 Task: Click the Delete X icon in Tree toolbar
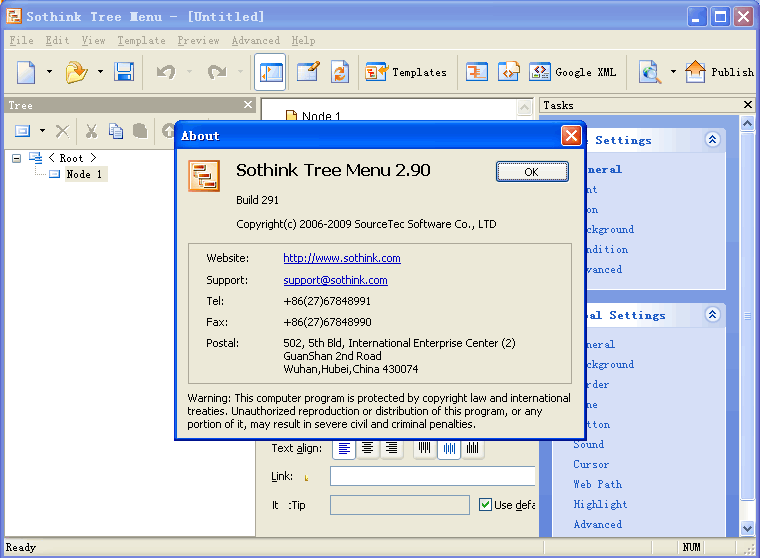coord(62,131)
